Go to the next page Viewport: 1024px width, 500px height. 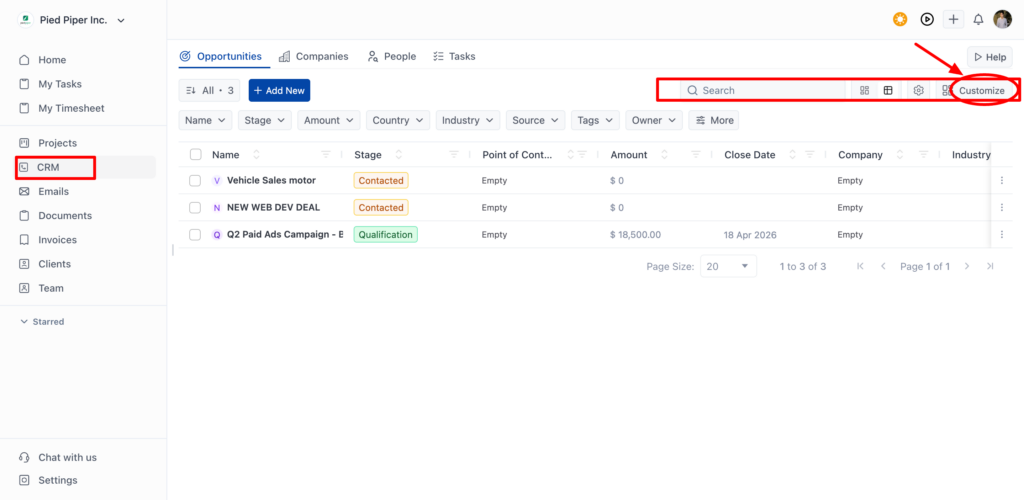click(967, 266)
